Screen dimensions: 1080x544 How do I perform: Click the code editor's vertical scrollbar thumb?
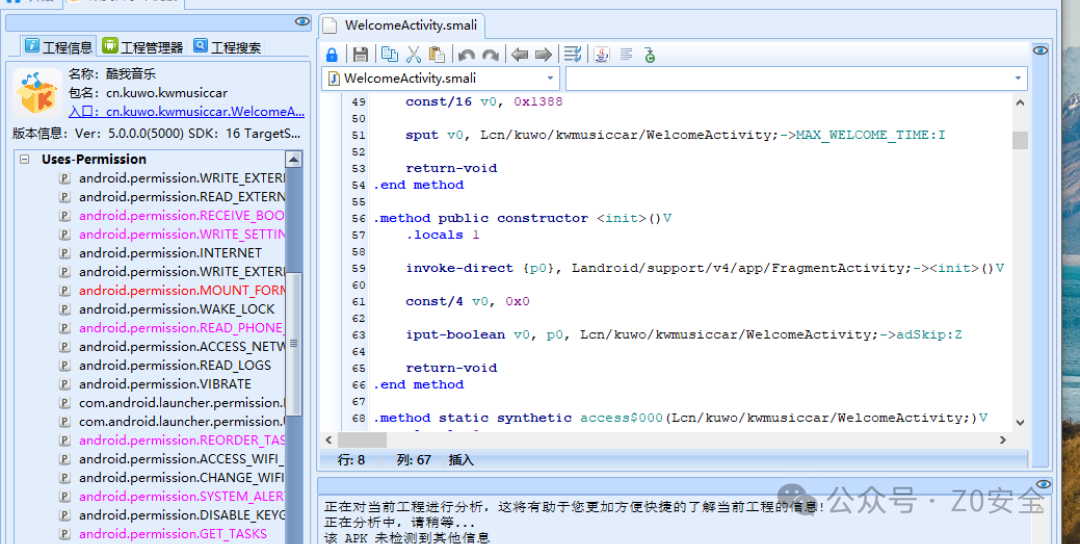pyautogui.click(x=1020, y=140)
